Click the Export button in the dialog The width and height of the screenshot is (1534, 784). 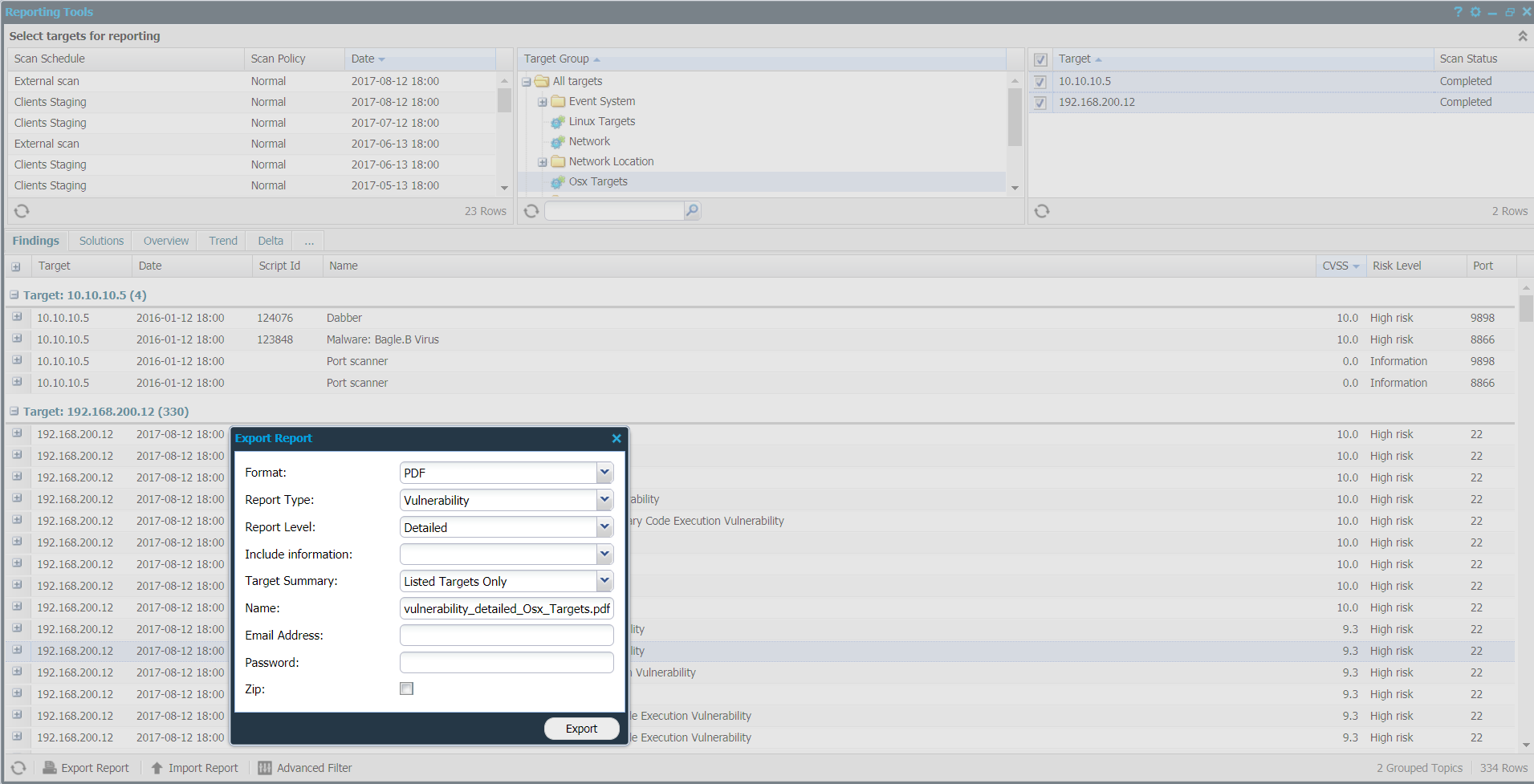point(581,728)
